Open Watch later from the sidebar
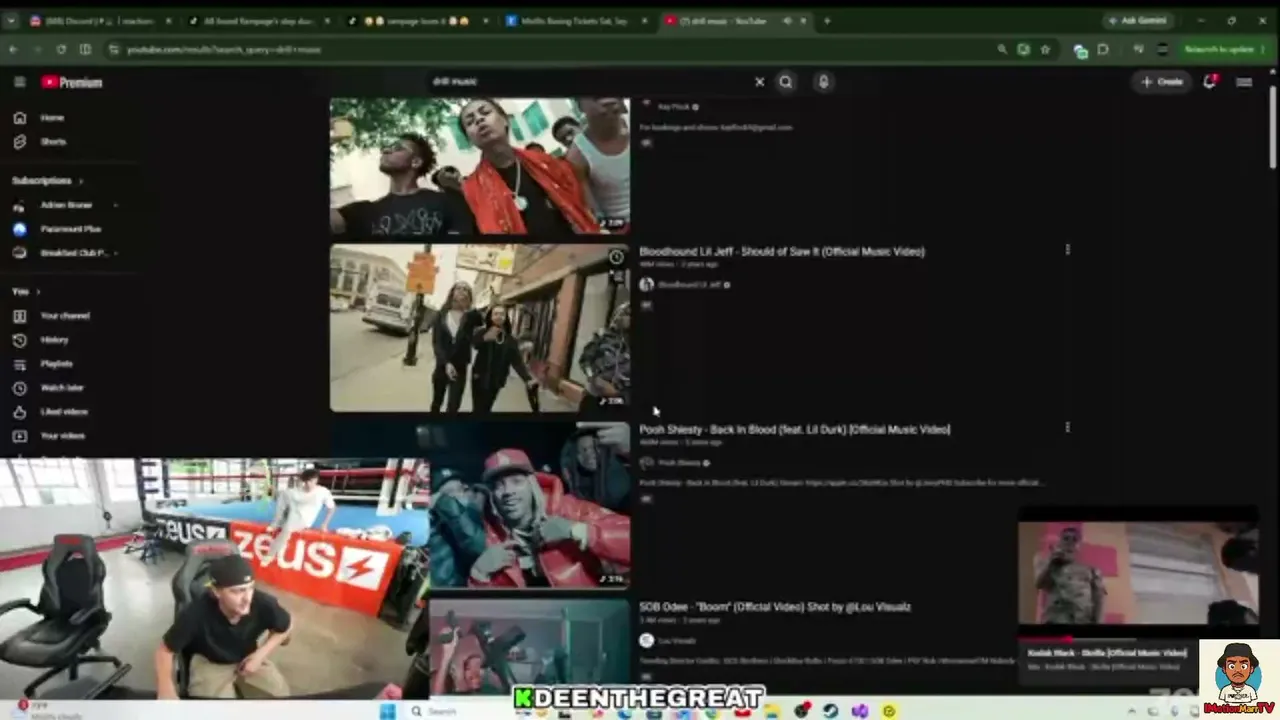This screenshot has height=720, width=1280. (x=61, y=388)
